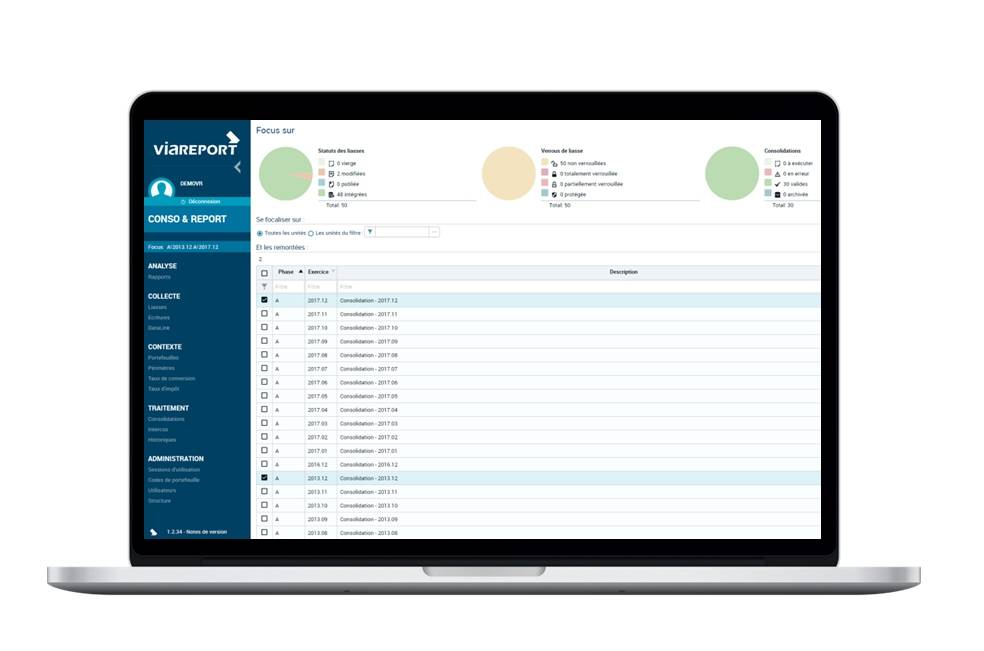The height and width of the screenshot is (651, 984).
Task: Uncheck the Consolidation - 2017.12 row checkbox
Action: (x=264, y=300)
